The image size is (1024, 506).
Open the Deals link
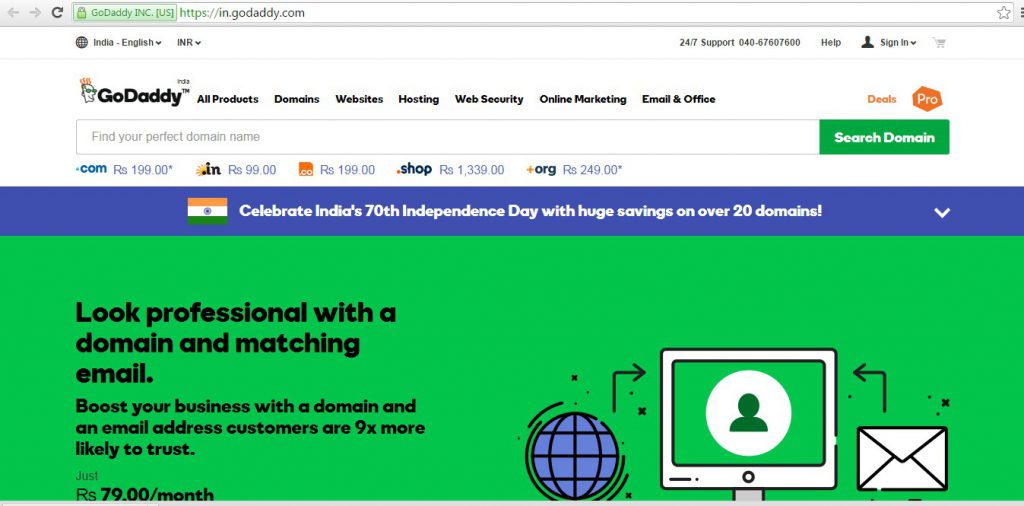(882, 99)
